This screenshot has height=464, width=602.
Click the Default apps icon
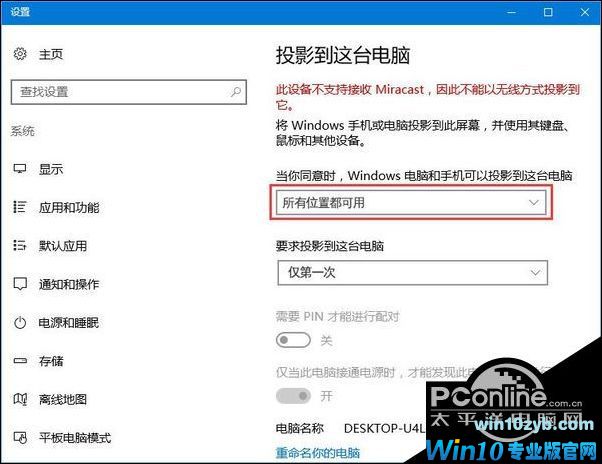click(20, 246)
